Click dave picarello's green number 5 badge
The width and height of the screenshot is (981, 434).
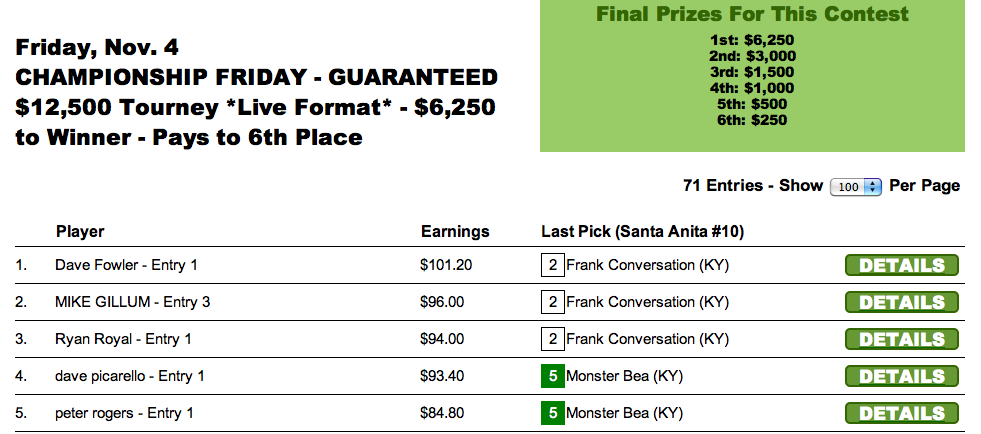[552, 376]
